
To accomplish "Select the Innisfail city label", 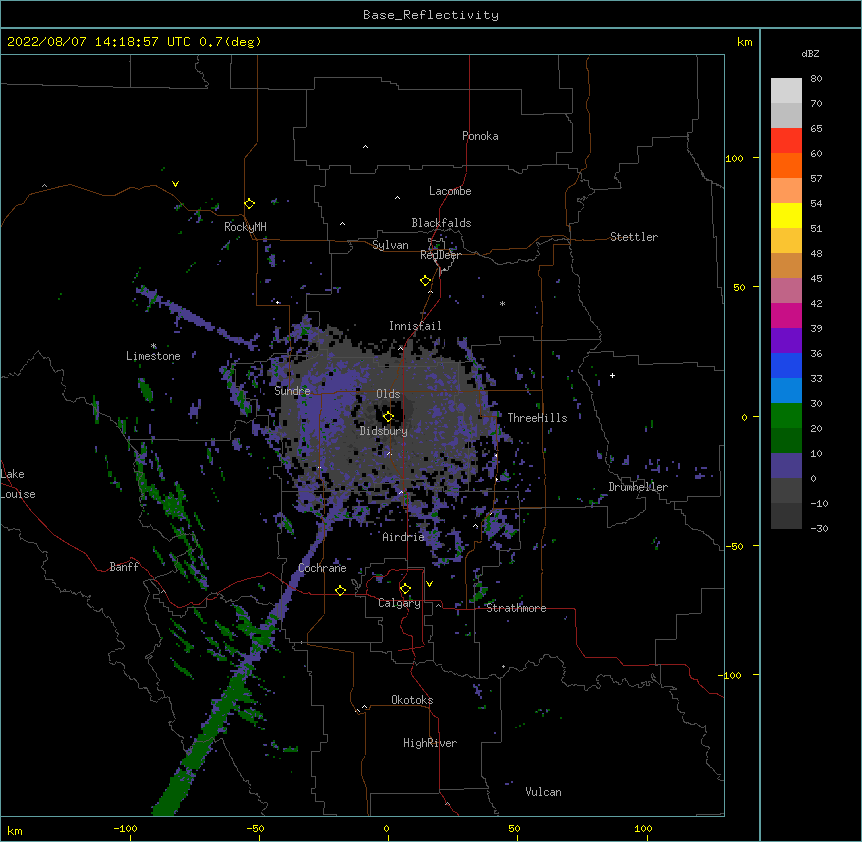I will point(415,326).
